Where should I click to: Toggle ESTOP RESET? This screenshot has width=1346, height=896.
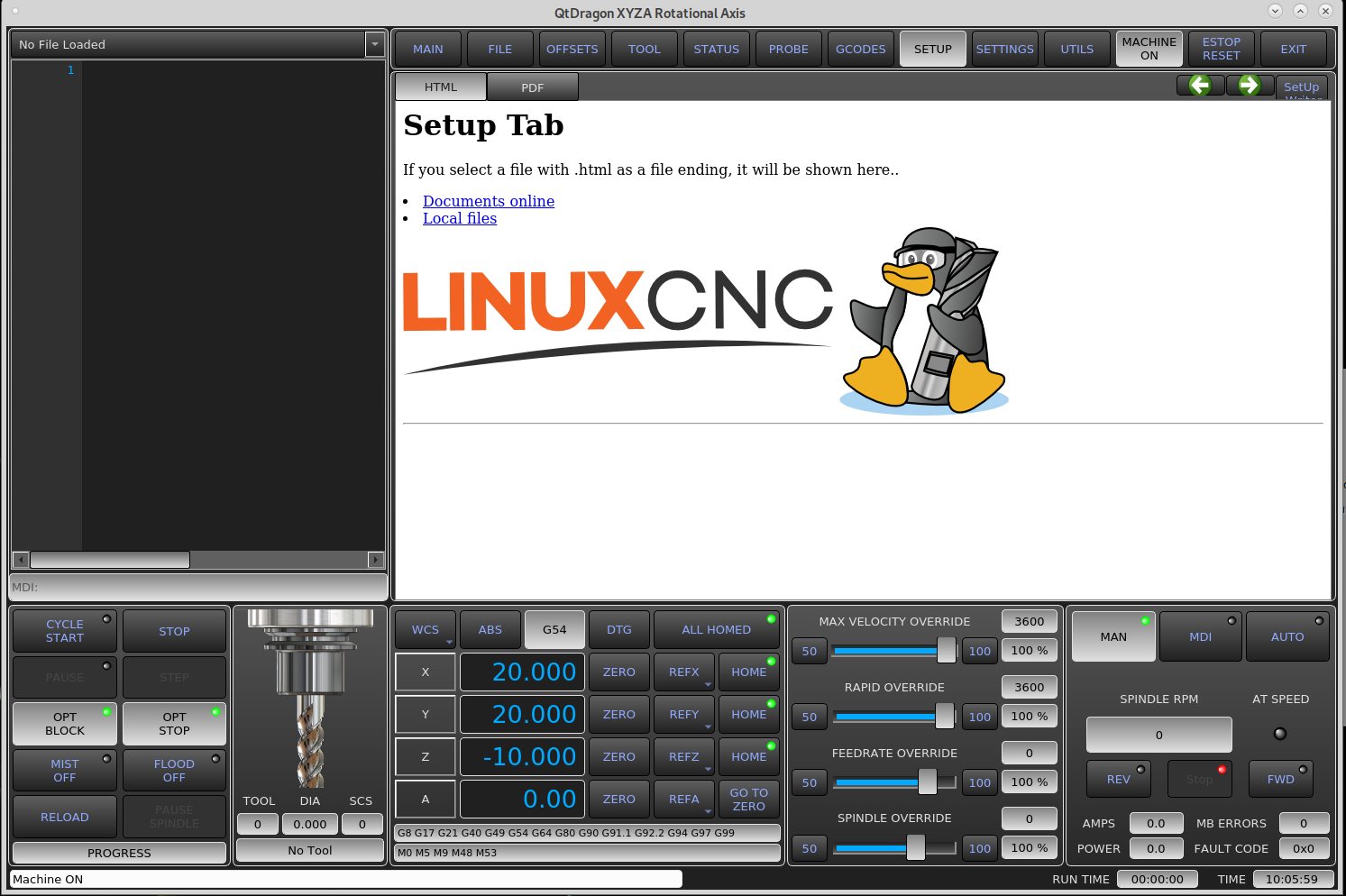click(1222, 49)
